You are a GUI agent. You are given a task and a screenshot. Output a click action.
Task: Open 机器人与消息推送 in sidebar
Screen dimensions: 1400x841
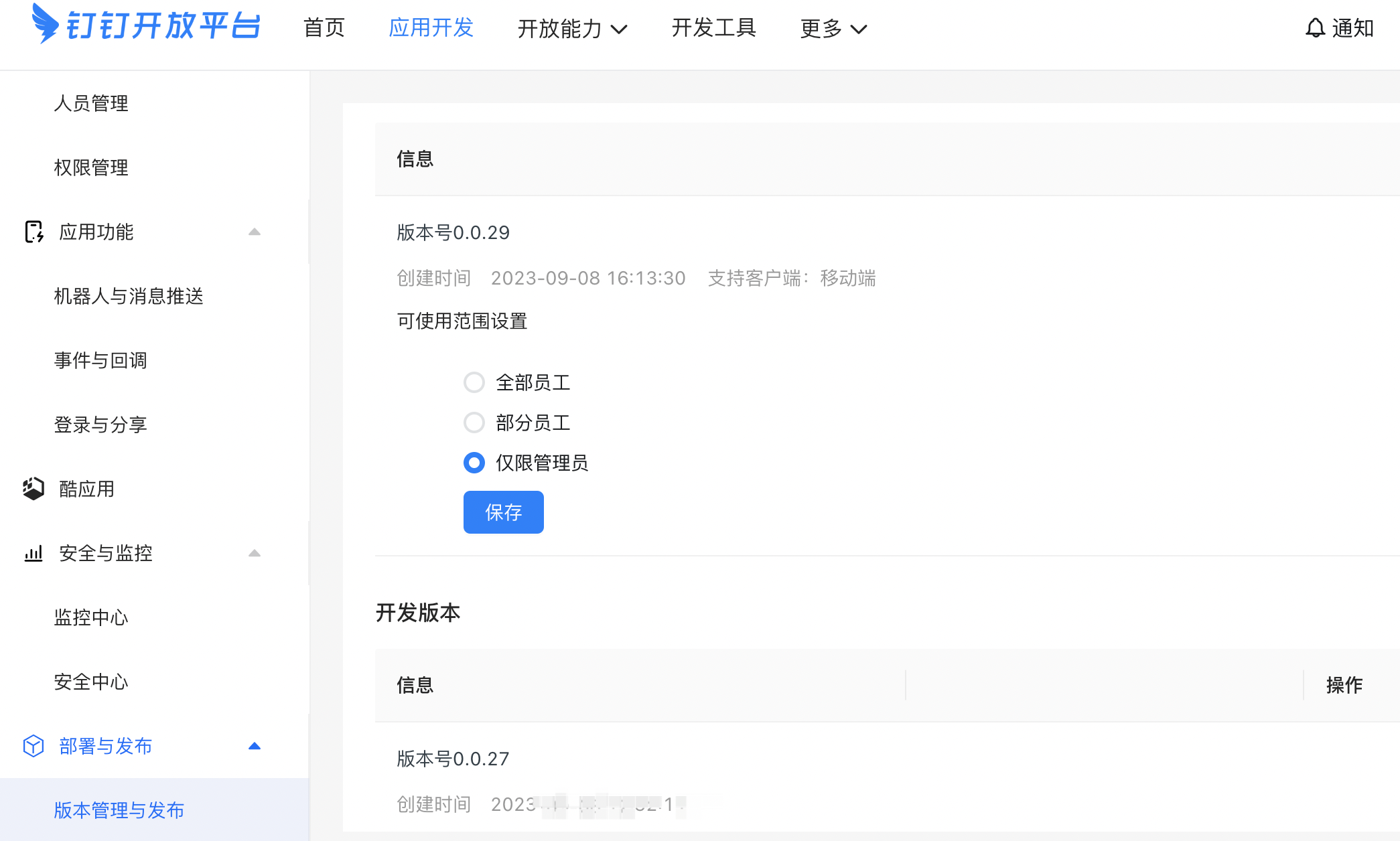[x=129, y=296]
